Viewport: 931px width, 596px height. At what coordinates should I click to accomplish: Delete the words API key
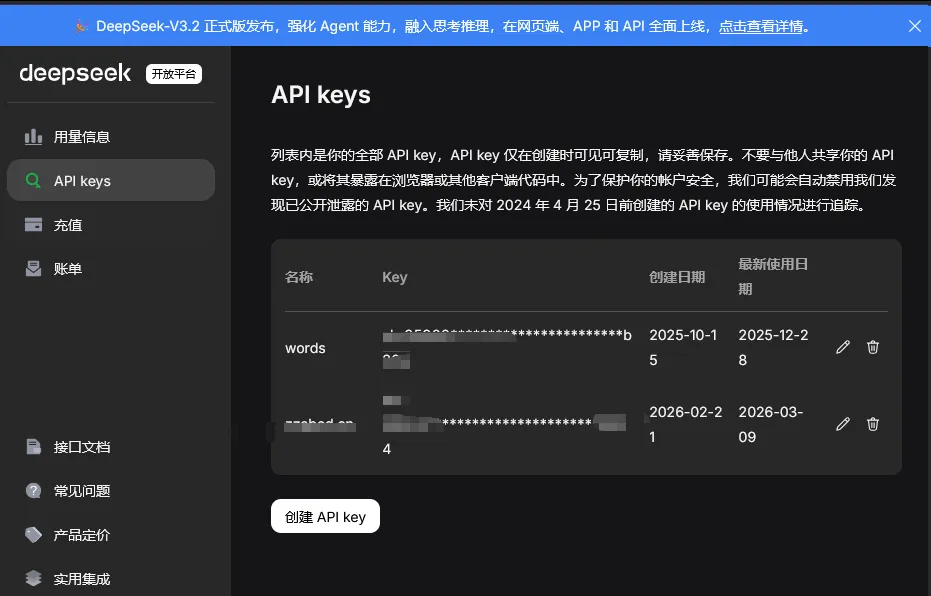(872, 347)
